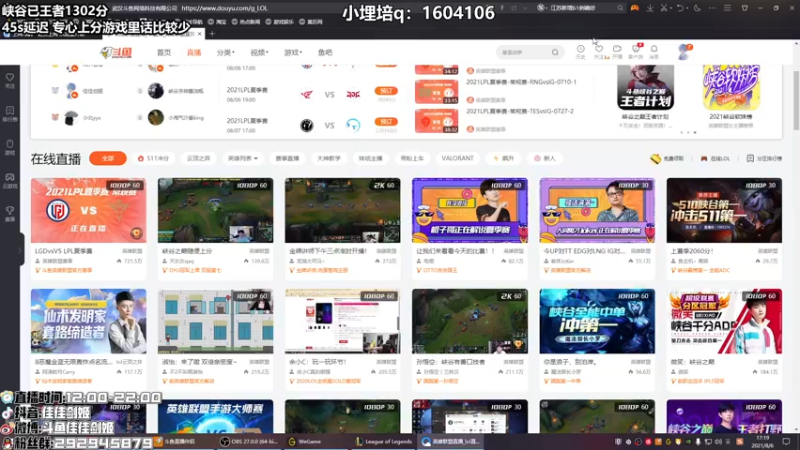
Task: Open the 仙术发明家 stream thumbnail
Action: click(x=88, y=321)
